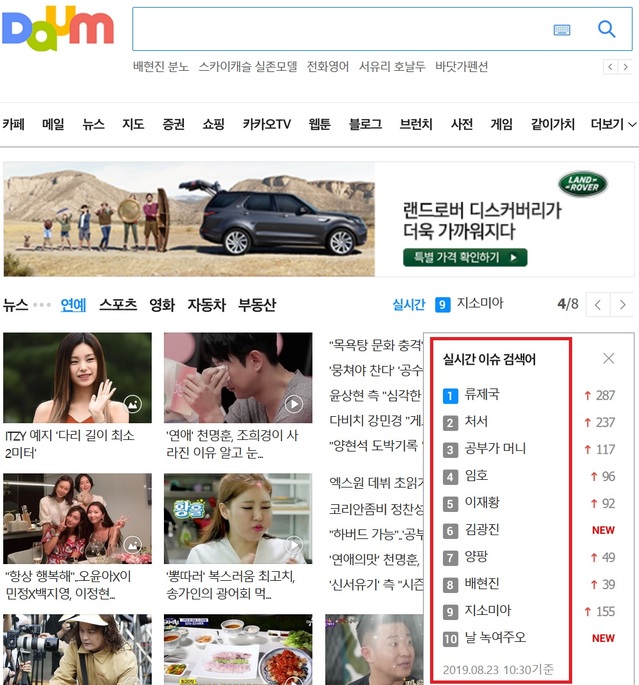
Task: Click the suggested keyword 배현진 분노
Action: coord(161,66)
